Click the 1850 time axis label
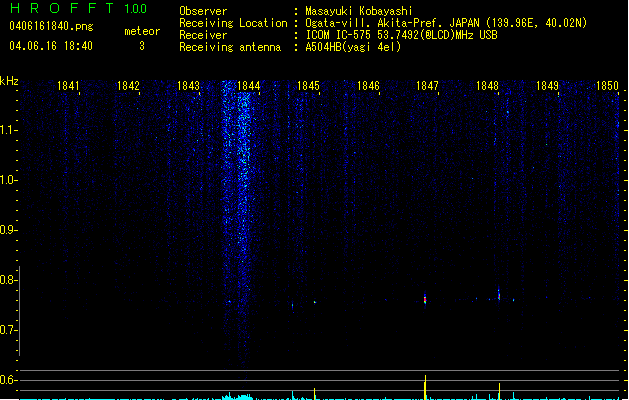629x400 pixels. (x=607, y=85)
